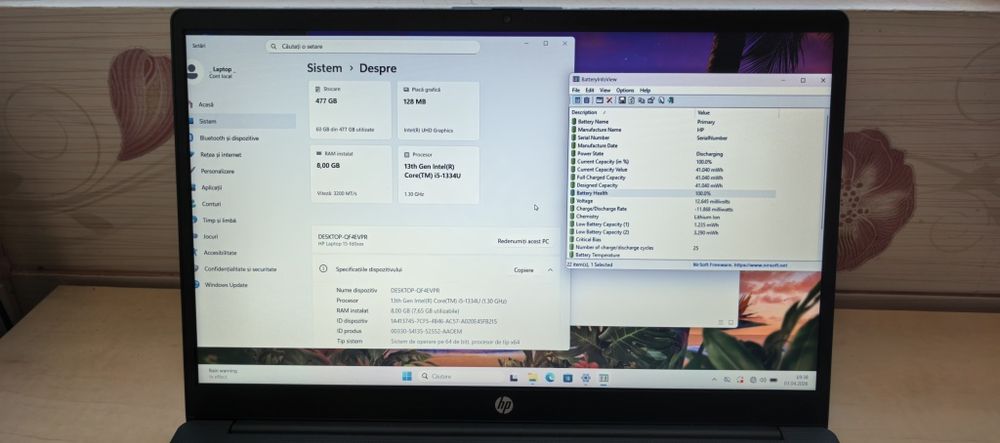Open the View menu in BatteryInfoView
The image size is (1000, 443).
click(605, 91)
